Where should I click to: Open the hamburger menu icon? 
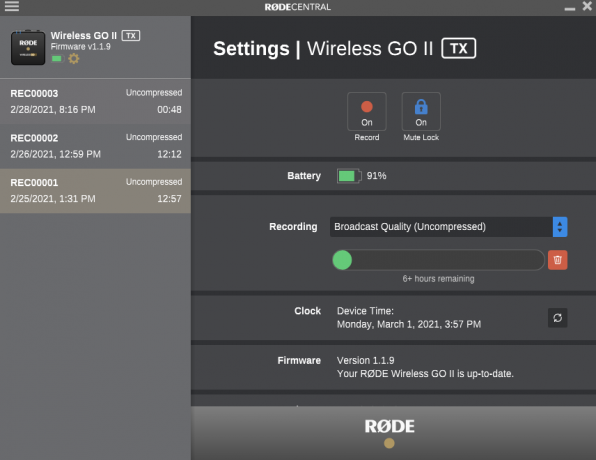pyautogui.click(x=12, y=6)
